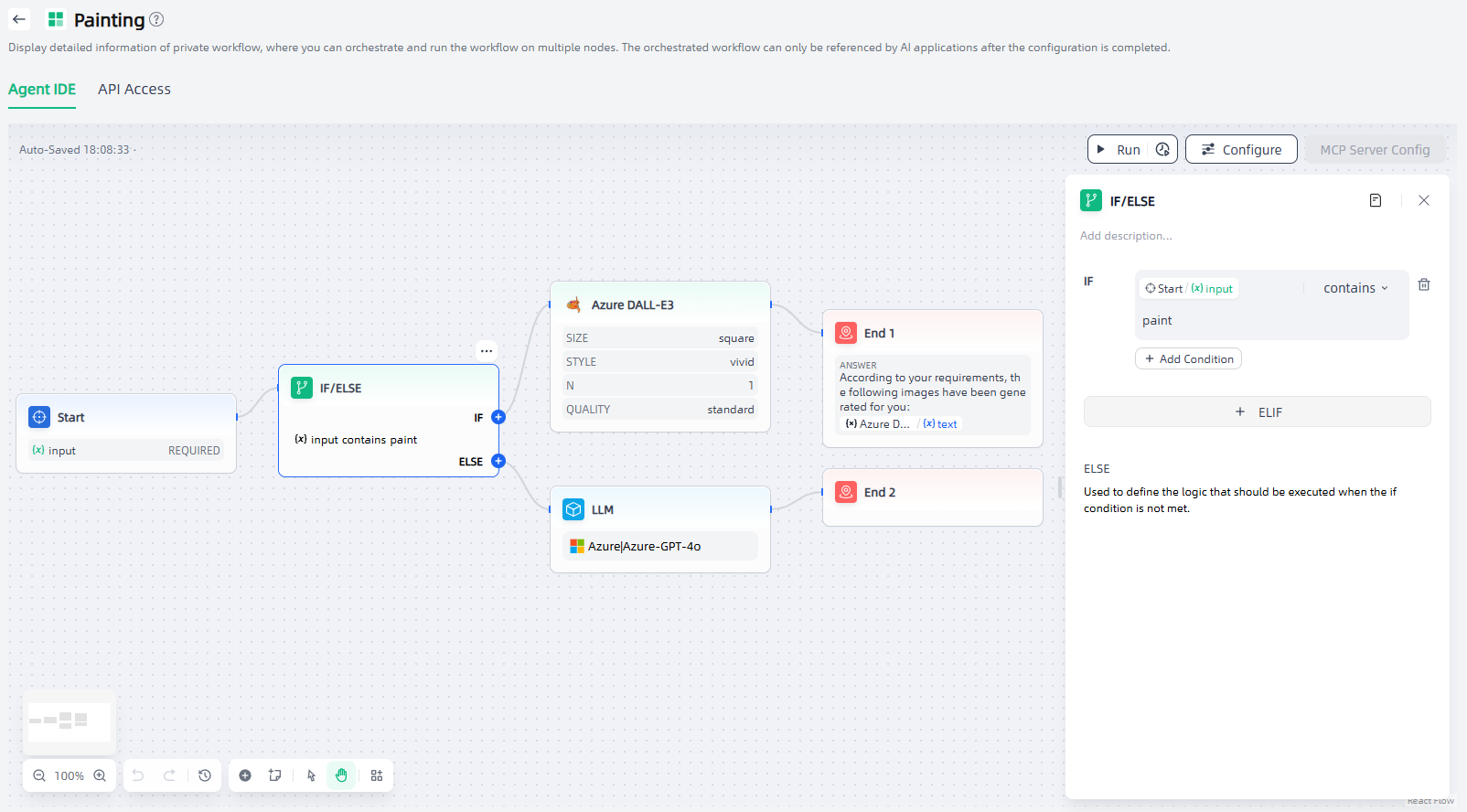Switch to the API Access tab

point(134,90)
